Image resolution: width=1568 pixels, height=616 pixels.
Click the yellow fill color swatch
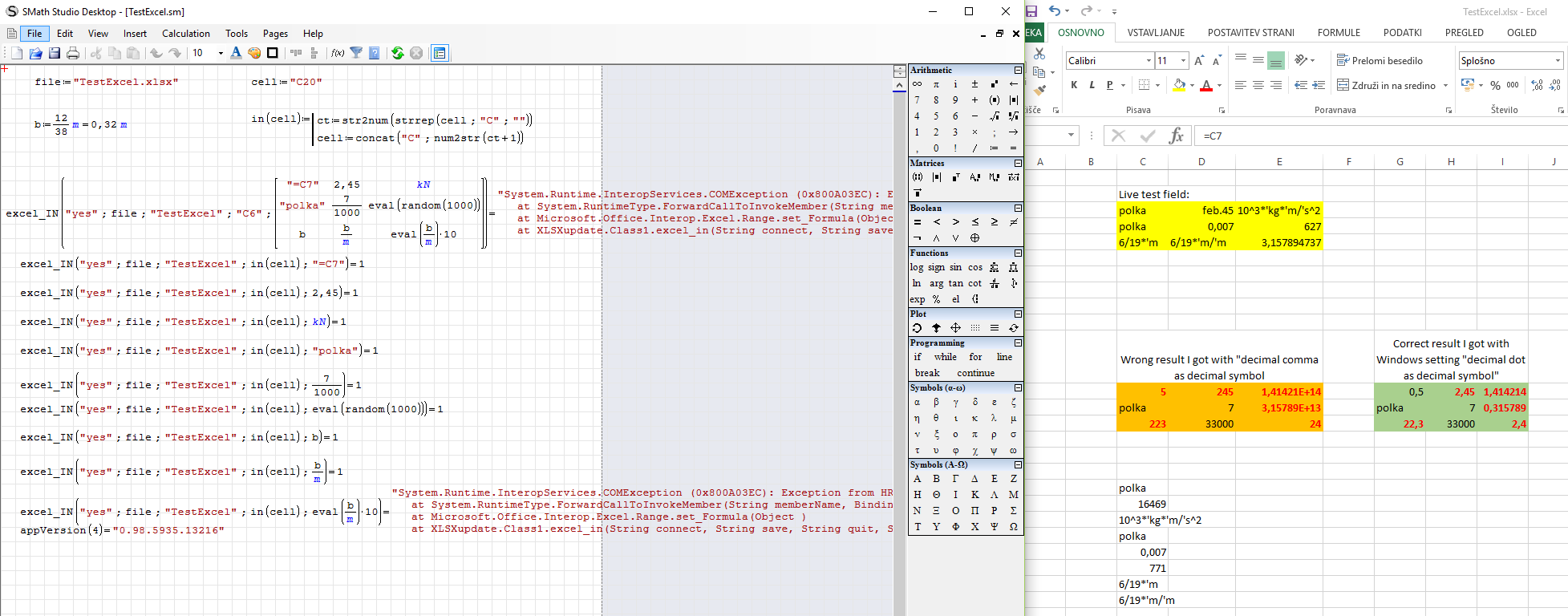click(x=1178, y=85)
